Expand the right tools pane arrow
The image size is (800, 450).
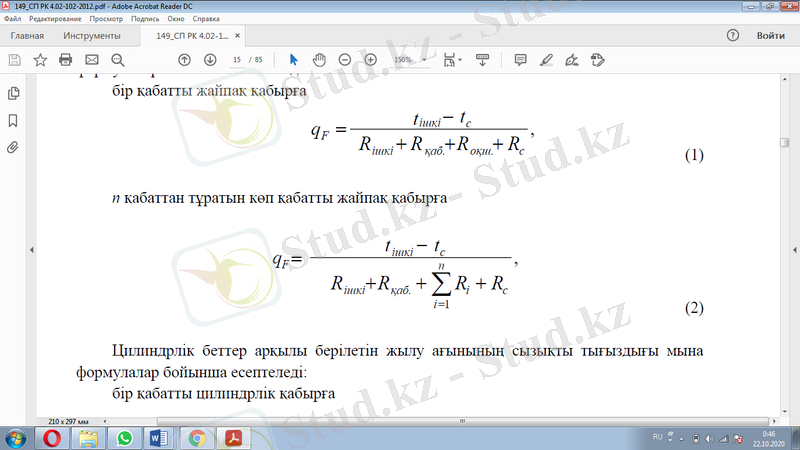[794, 250]
